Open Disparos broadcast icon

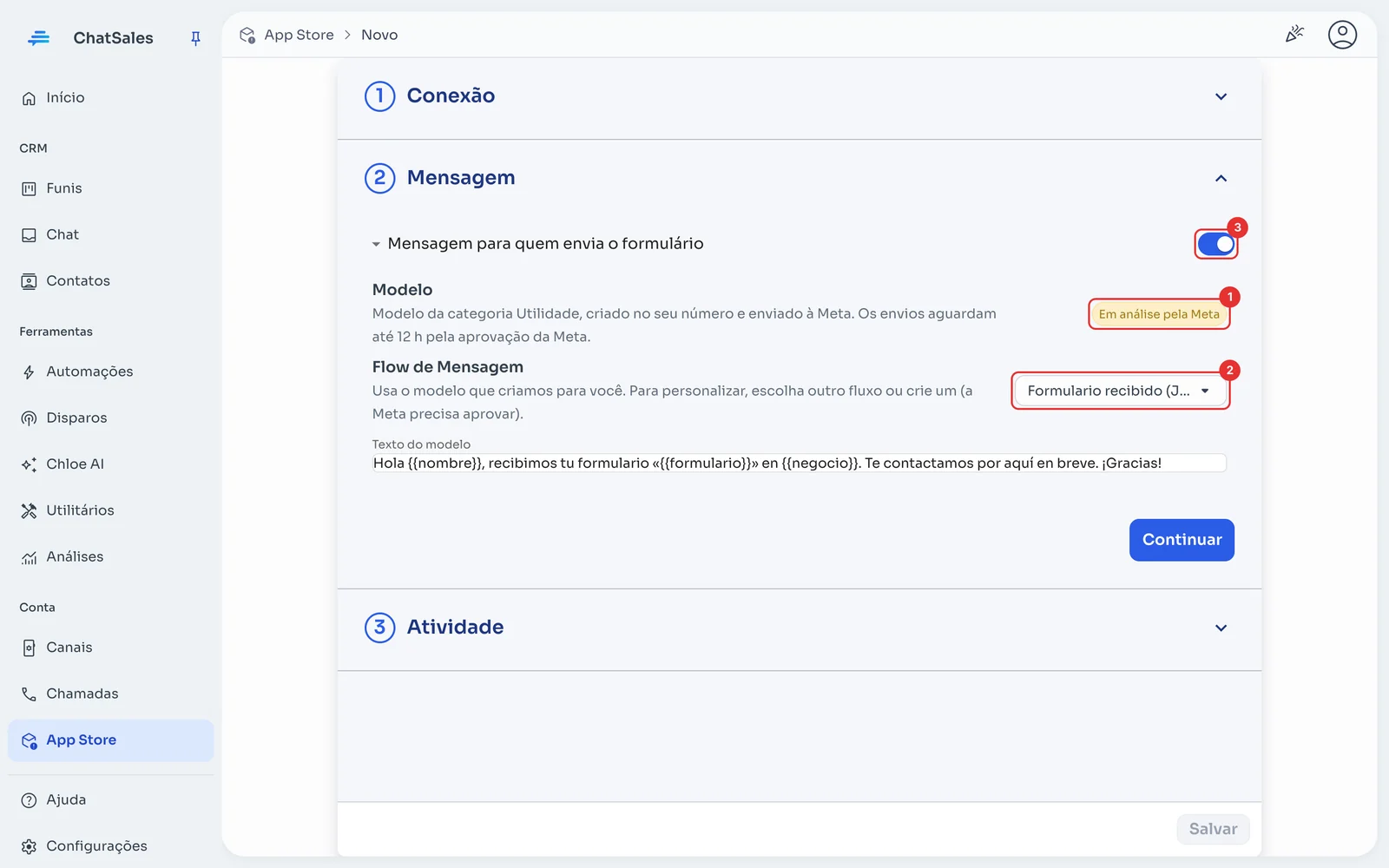pos(29,418)
